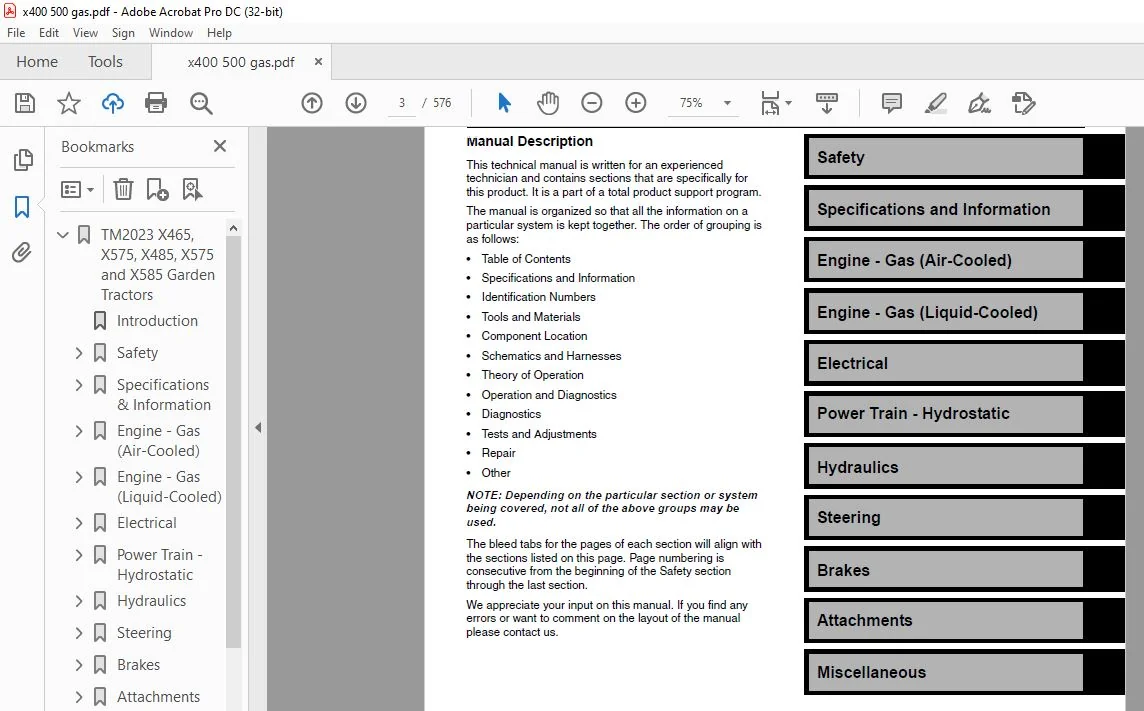Click the scrolling mode icon
The height and width of the screenshot is (711, 1144).
827,103
